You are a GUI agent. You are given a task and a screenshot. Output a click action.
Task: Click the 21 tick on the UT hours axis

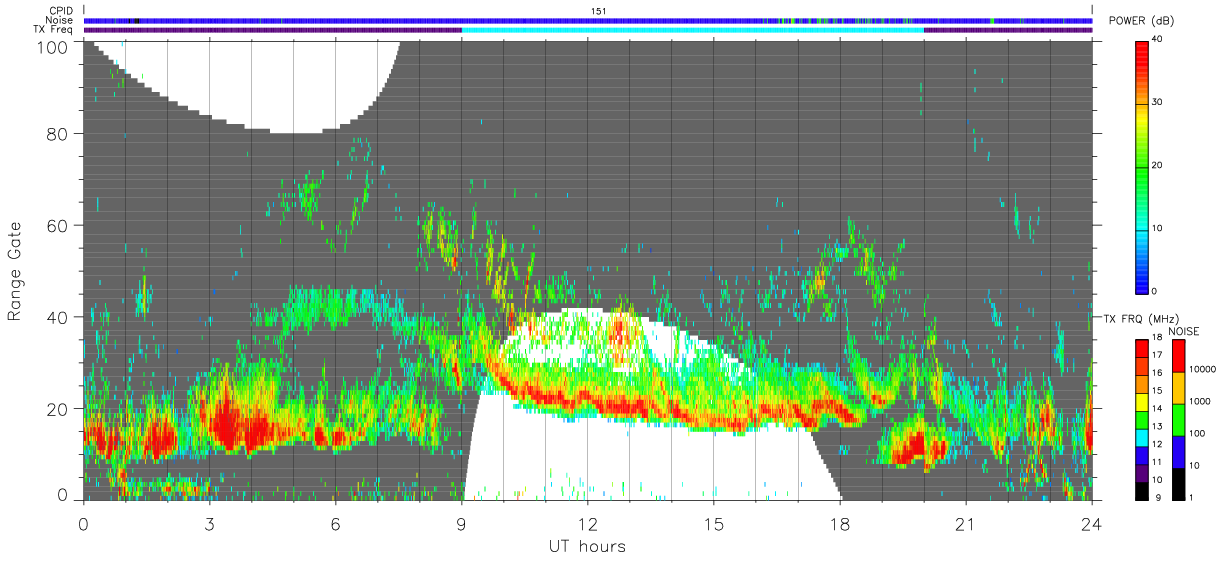pos(966,523)
